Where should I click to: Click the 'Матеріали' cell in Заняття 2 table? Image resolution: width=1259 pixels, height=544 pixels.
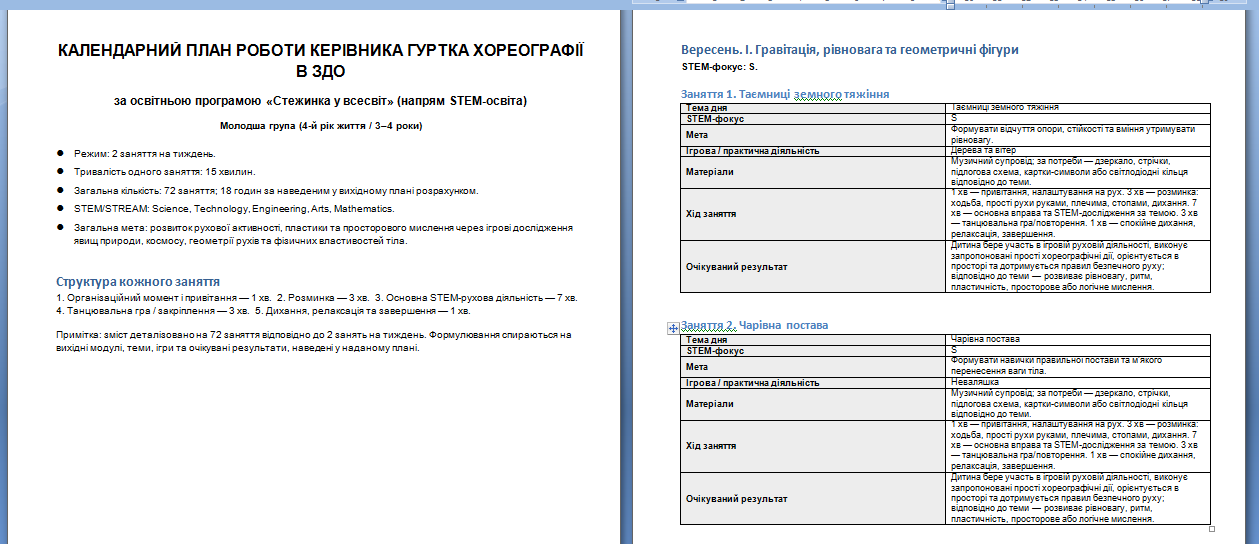tap(813, 404)
